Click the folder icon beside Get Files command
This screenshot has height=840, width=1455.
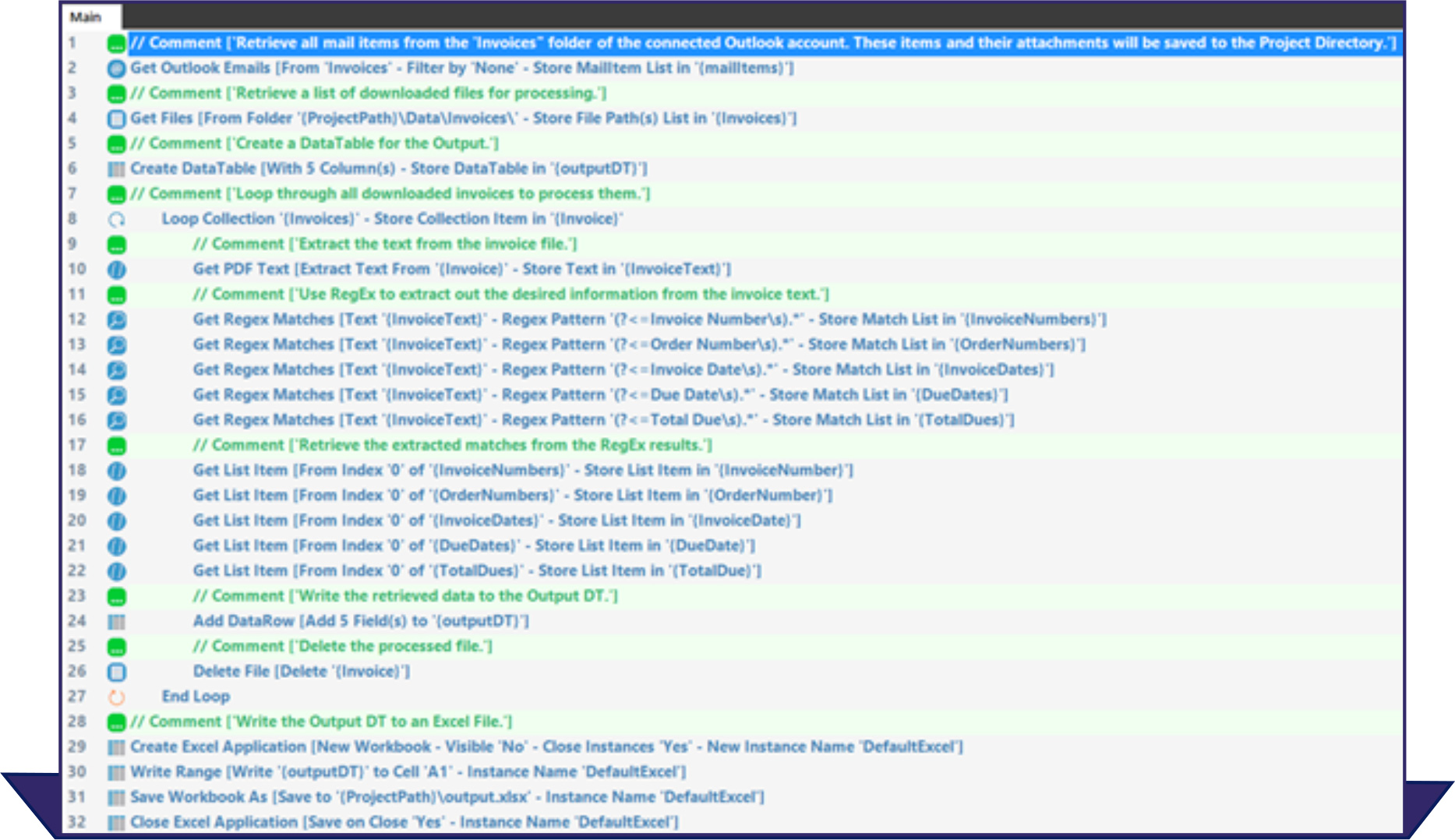point(116,119)
